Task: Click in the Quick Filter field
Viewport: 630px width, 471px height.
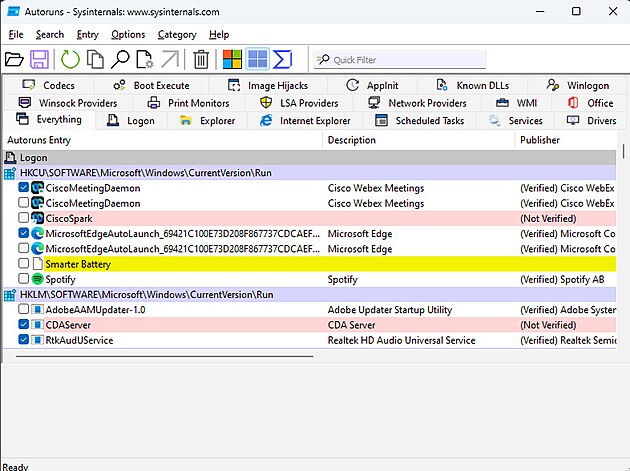Action: 400,60
